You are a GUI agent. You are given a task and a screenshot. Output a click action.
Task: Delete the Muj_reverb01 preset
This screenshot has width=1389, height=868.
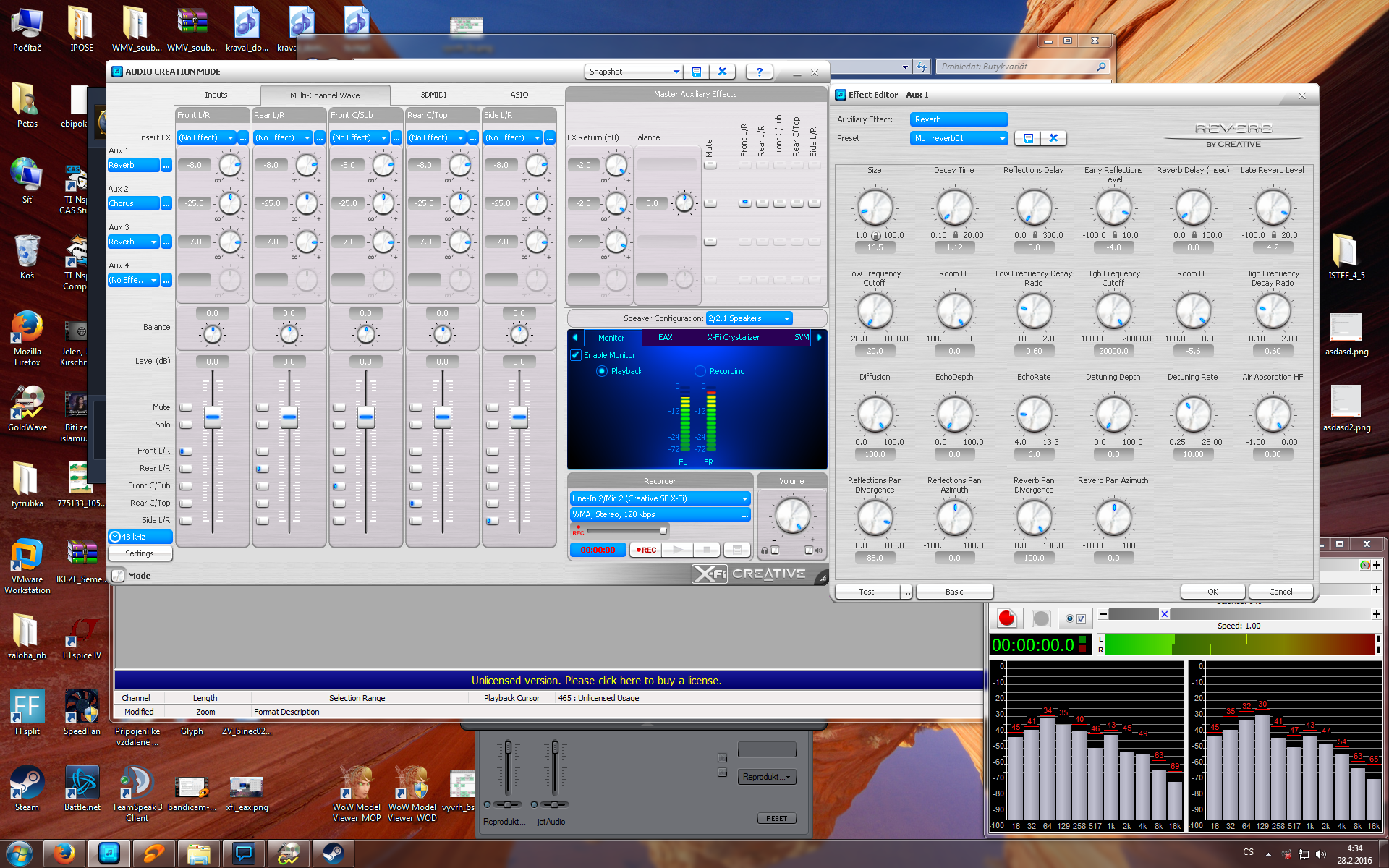pyautogui.click(x=1053, y=138)
